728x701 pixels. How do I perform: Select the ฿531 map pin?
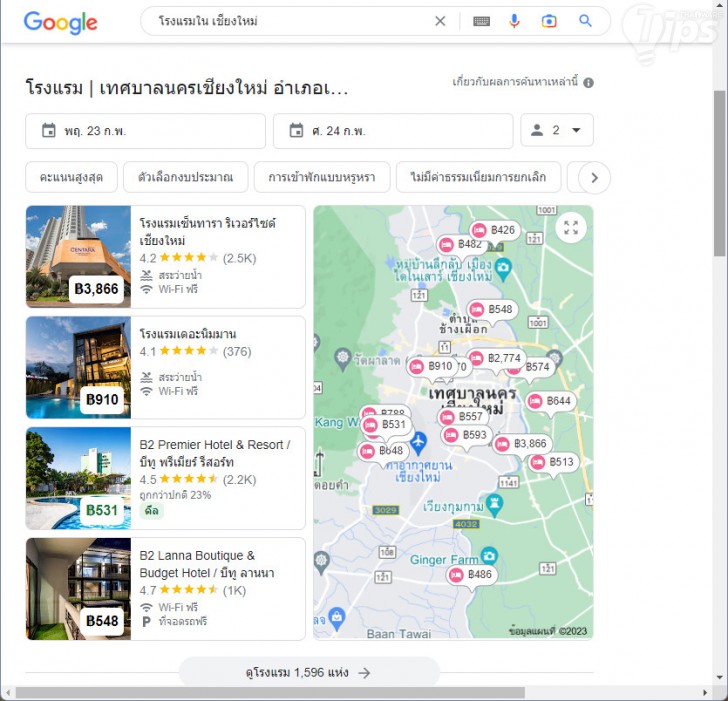click(386, 424)
